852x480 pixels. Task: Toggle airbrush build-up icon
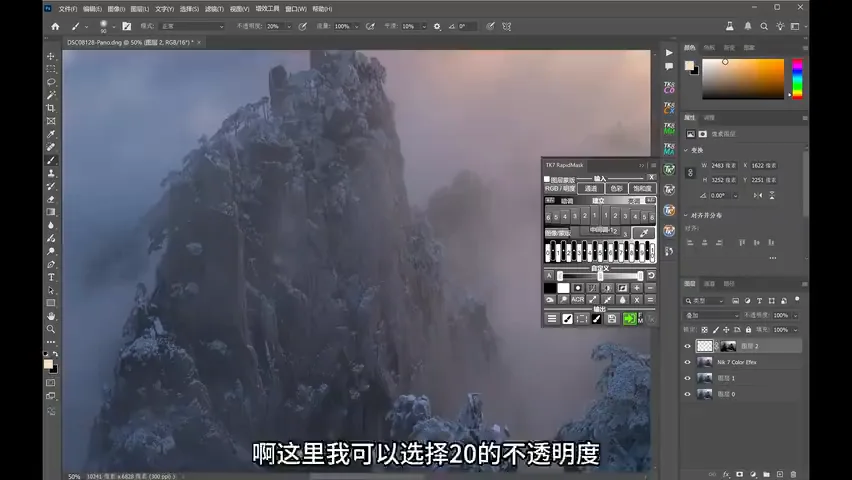point(370,26)
